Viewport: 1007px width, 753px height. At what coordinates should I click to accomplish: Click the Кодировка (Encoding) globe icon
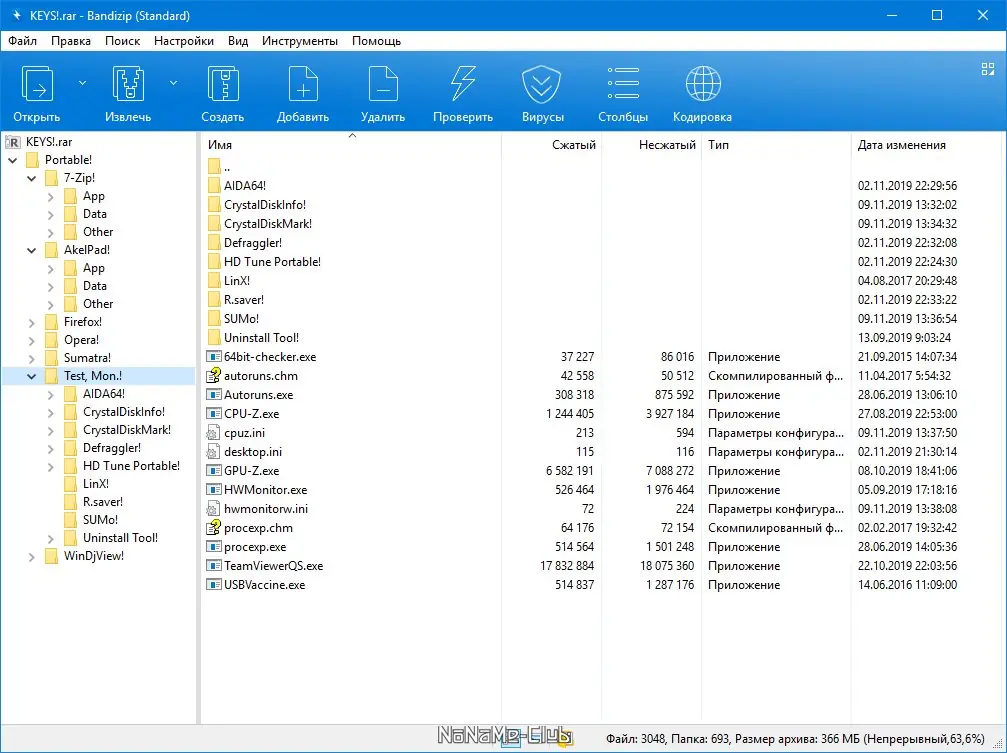tap(703, 84)
